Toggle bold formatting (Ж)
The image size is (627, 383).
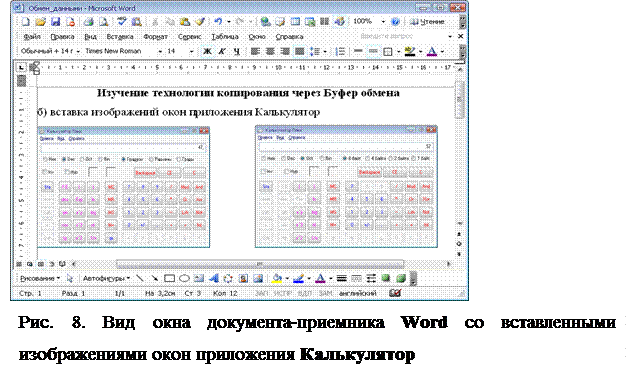tap(207, 51)
